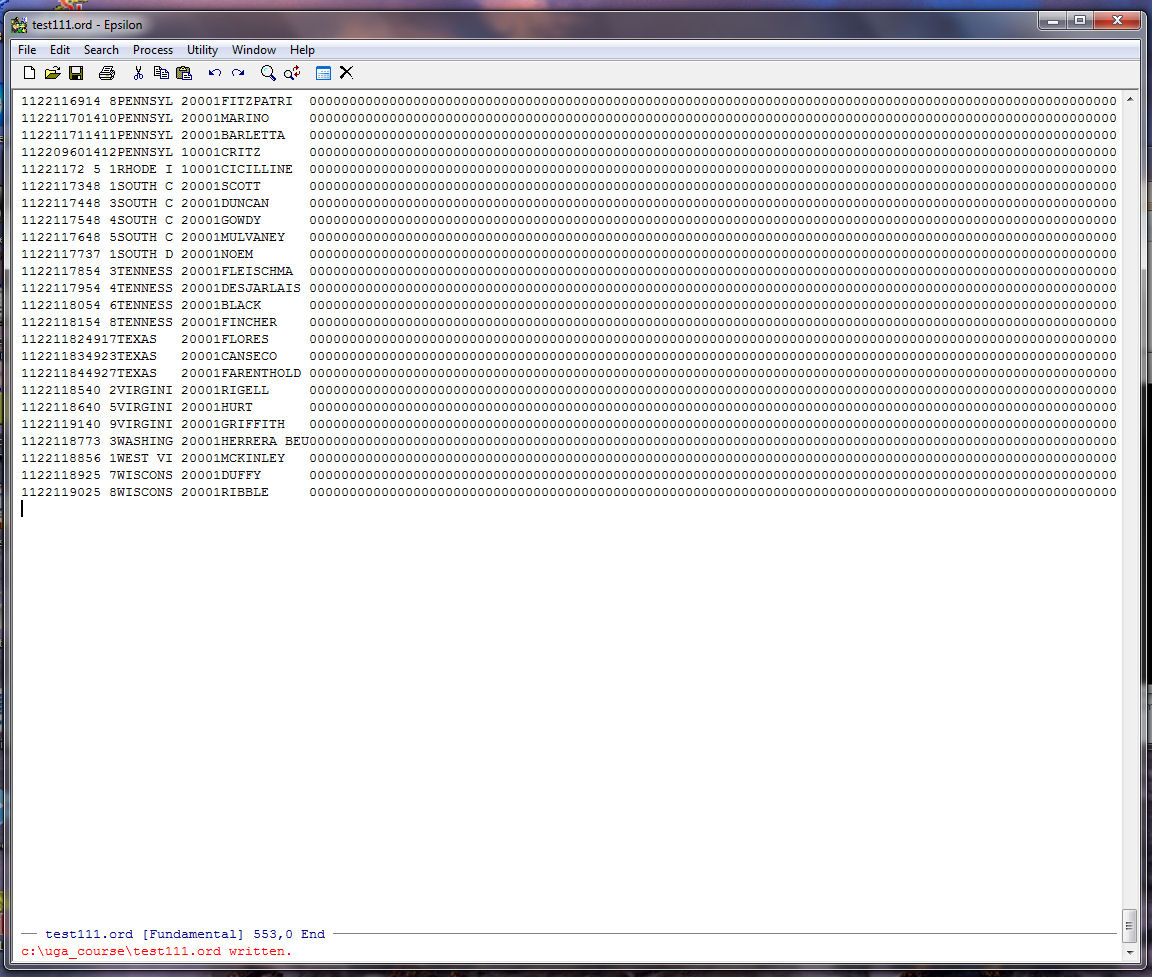Screen dimensions: 1152x977
Task: Click the vertical scrollbar up arrow
Action: tap(1130, 100)
